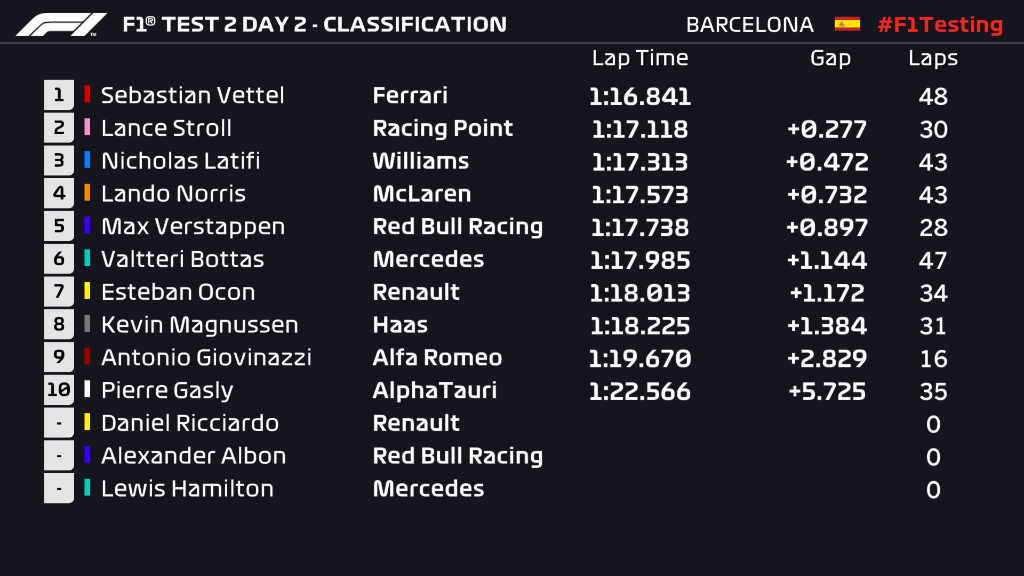
Task: Click position 1 number badge
Action: 59,95
